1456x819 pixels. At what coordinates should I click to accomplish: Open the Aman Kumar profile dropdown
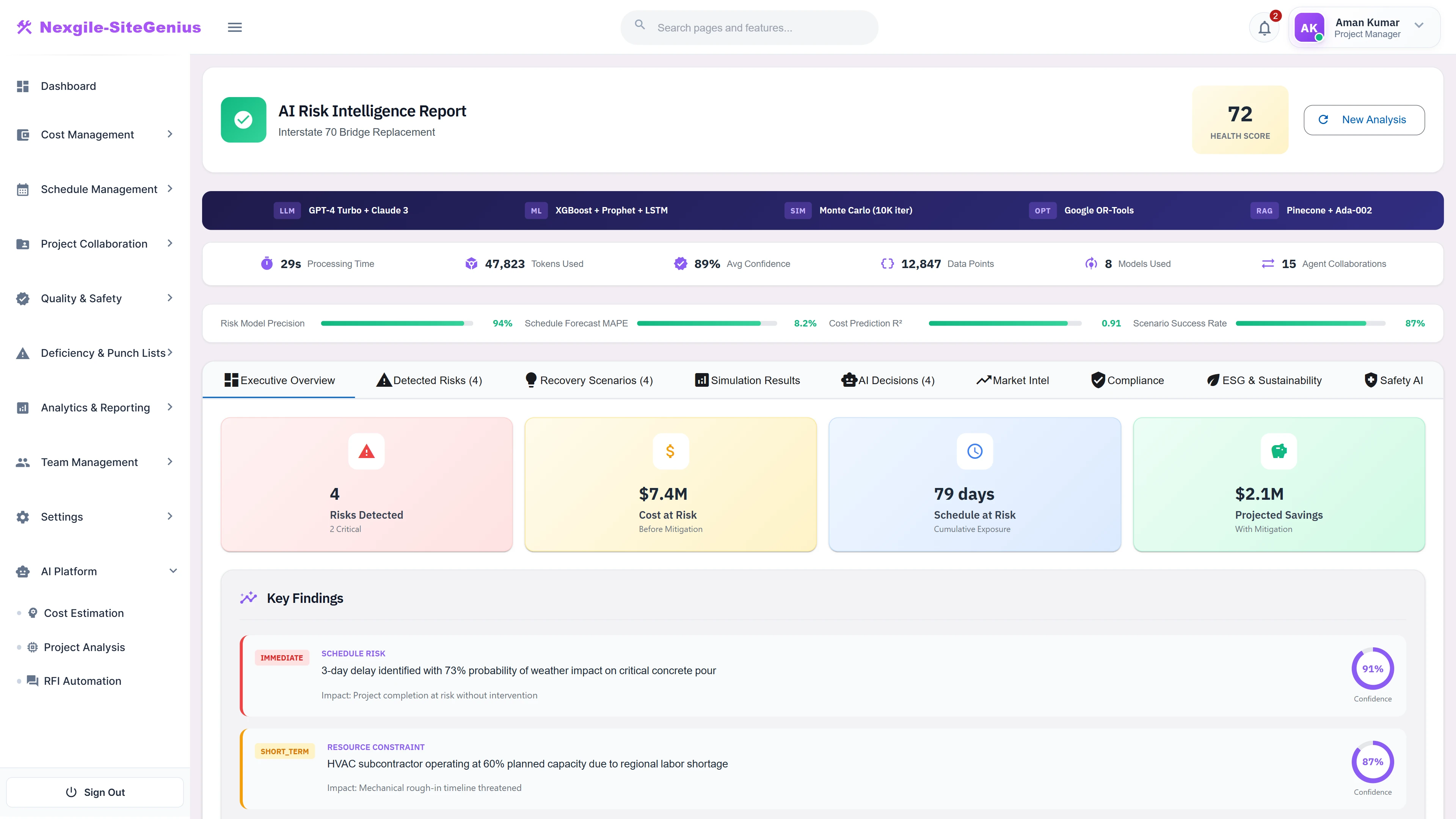(1419, 27)
